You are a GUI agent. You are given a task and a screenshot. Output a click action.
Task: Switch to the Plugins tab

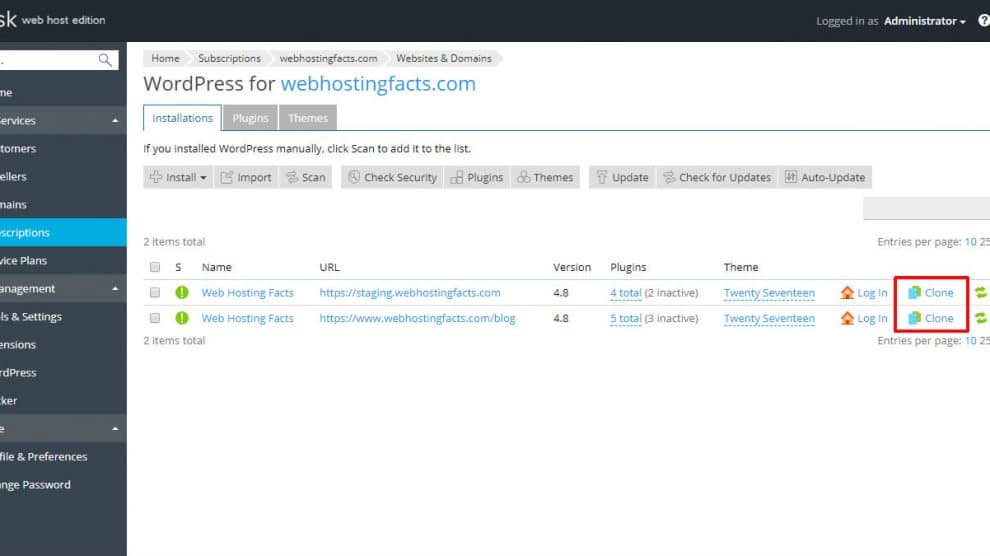tap(250, 118)
